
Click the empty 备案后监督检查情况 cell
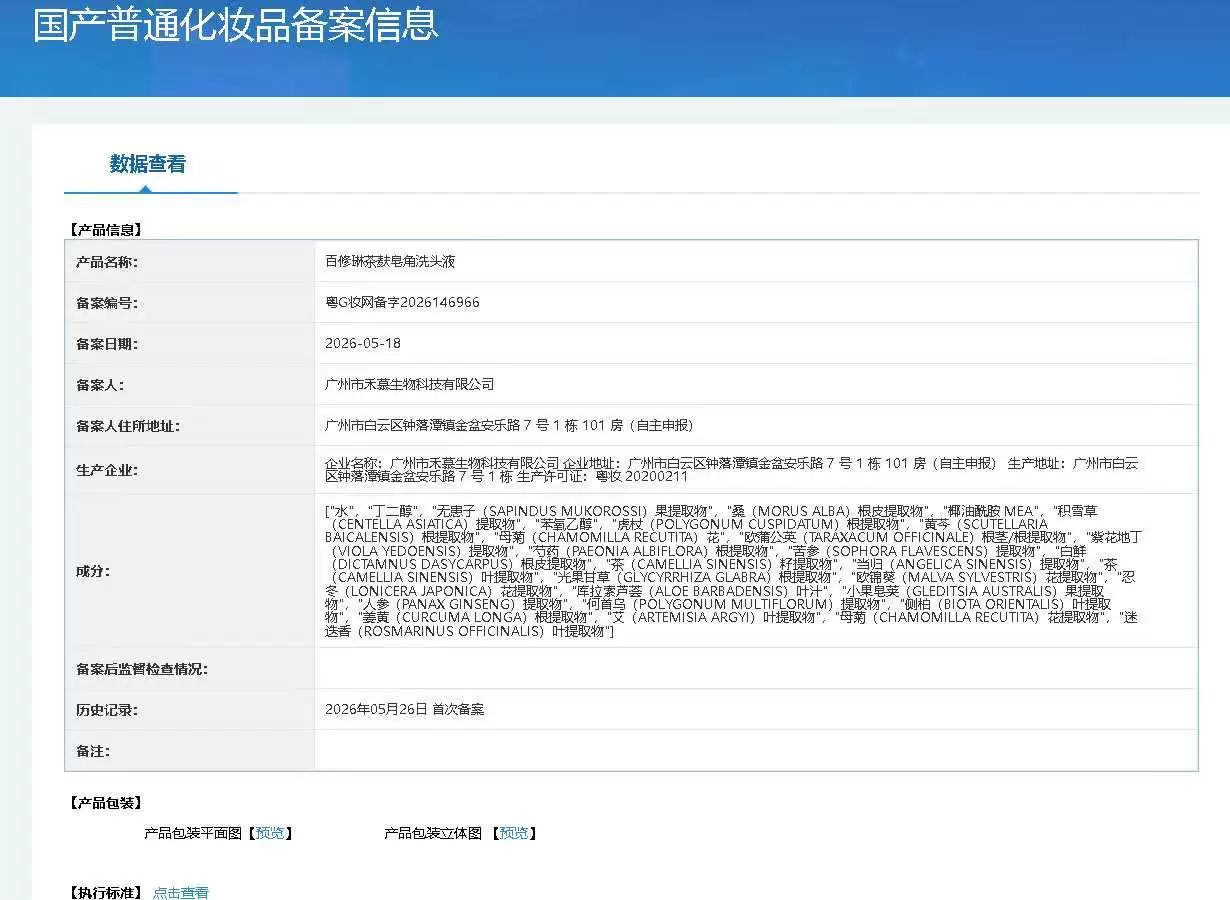[x=756, y=668]
